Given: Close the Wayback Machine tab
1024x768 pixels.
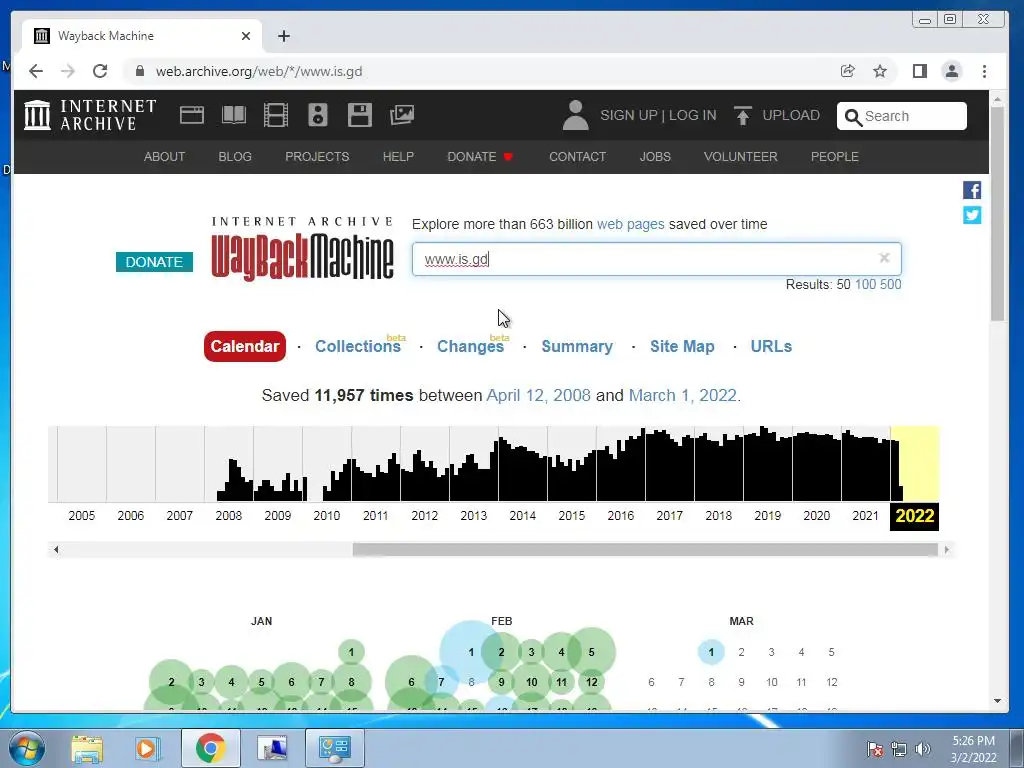Looking at the screenshot, I should pos(246,36).
